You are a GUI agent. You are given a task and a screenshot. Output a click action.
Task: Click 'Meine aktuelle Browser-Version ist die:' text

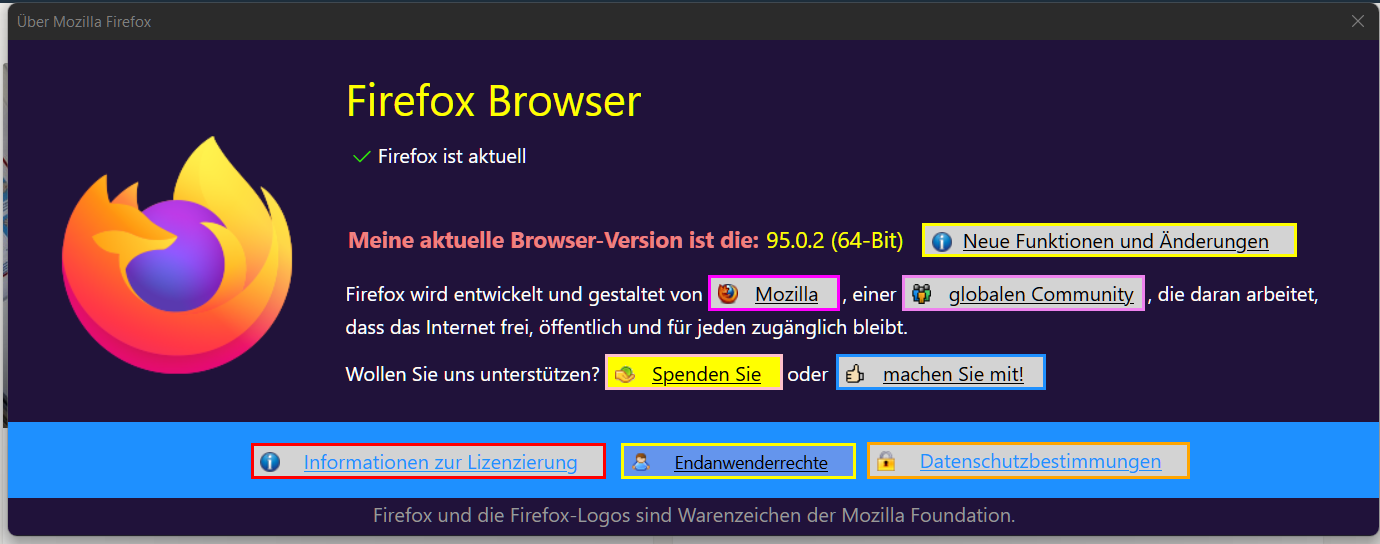554,241
